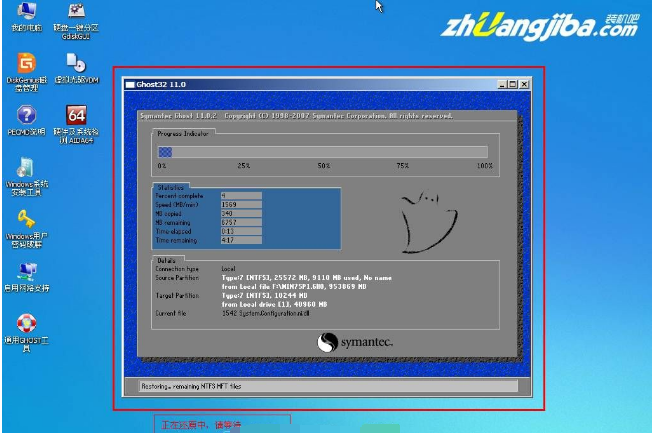Click the ghost mascot drawing
The image size is (656, 433).
click(x=423, y=216)
